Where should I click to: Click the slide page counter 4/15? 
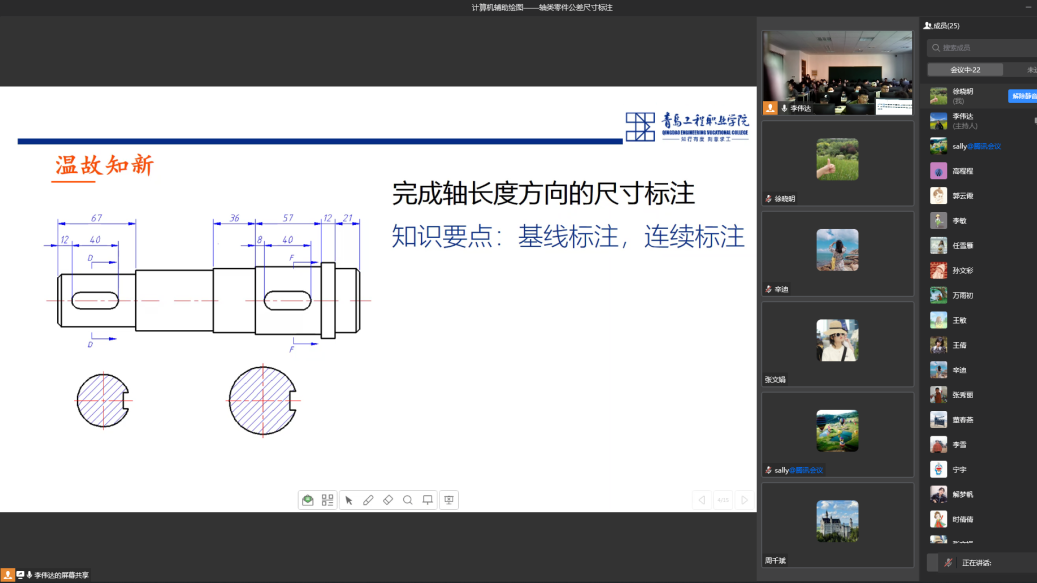(723, 500)
